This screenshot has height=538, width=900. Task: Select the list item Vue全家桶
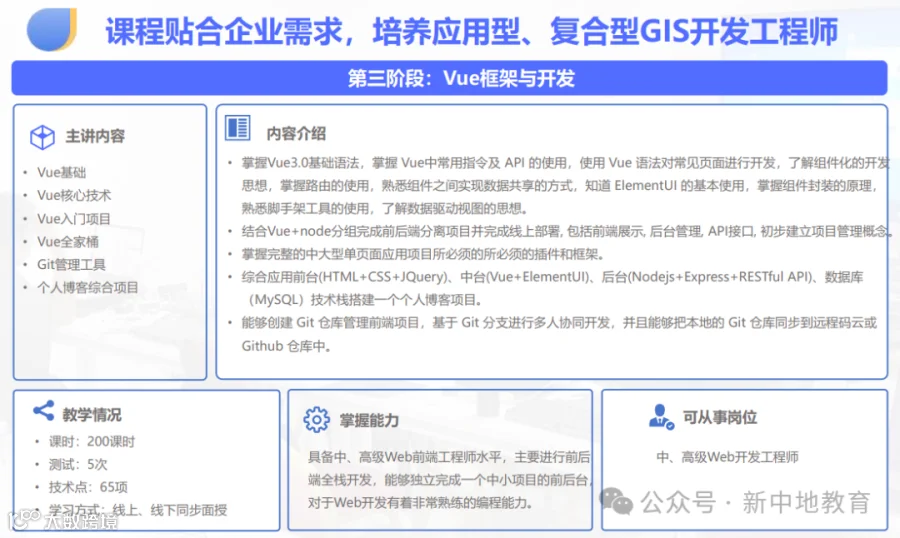[x=68, y=242]
